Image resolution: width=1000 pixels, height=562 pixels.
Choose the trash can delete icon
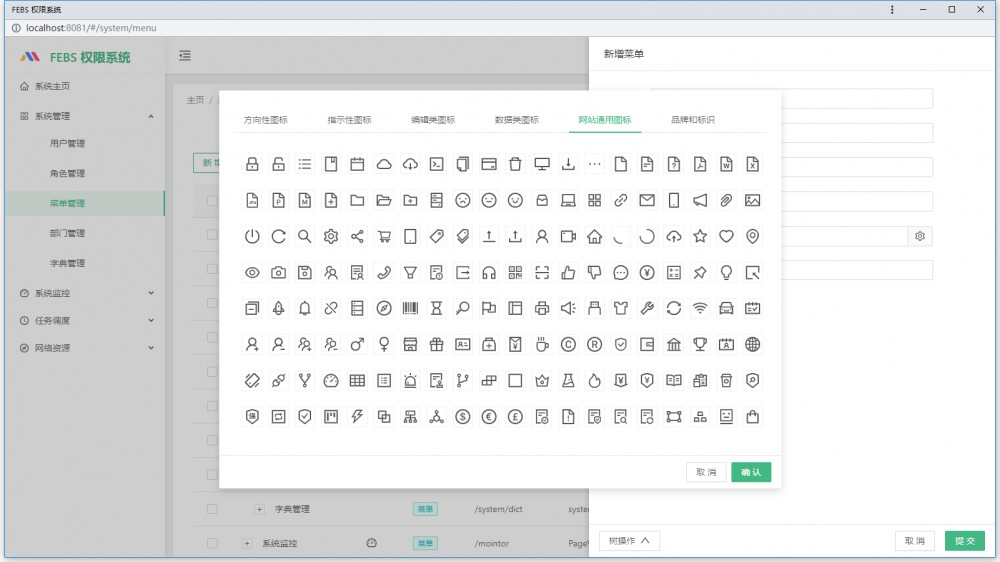coord(515,164)
